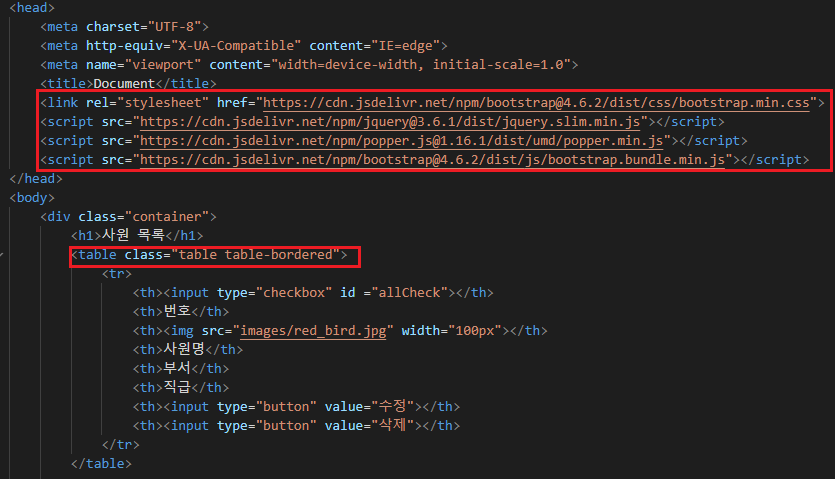835x479 pixels.
Task: Click the rel="stylesheet" attribute
Action: [148, 102]
